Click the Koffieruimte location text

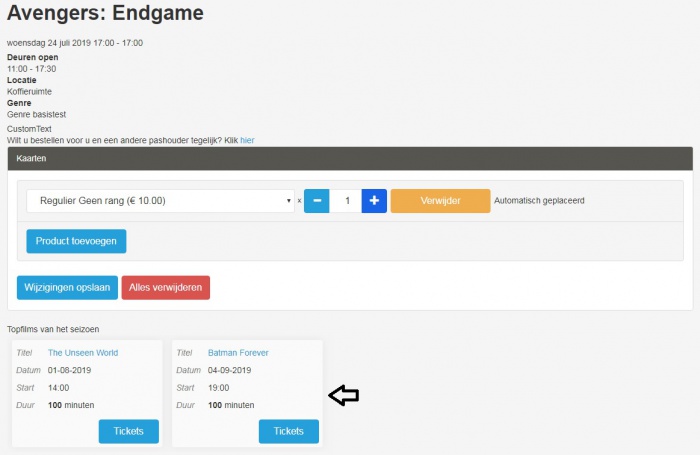29,92
